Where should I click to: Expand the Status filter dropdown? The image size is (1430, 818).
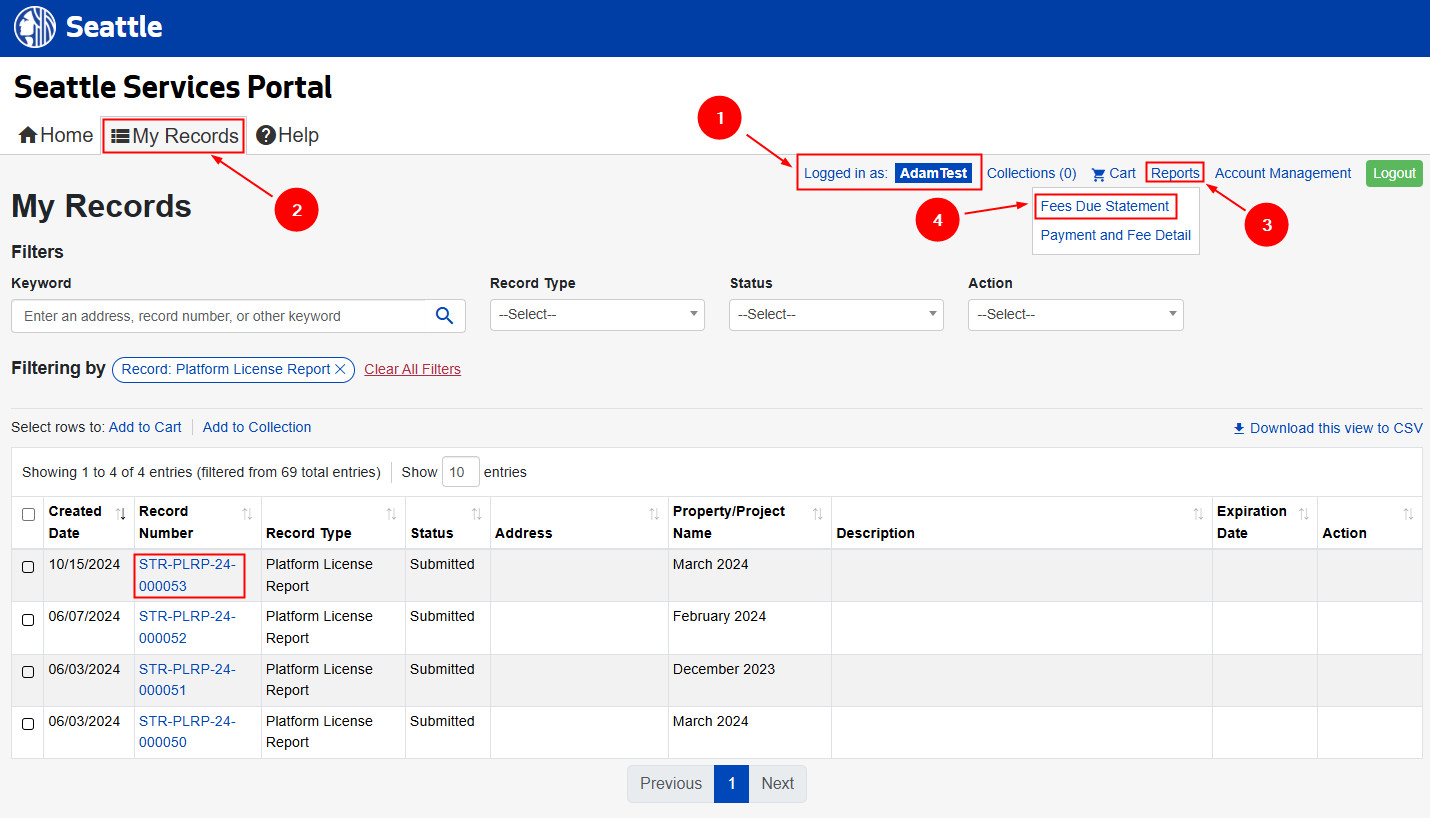pyautogui.click(x=836, y=315)
